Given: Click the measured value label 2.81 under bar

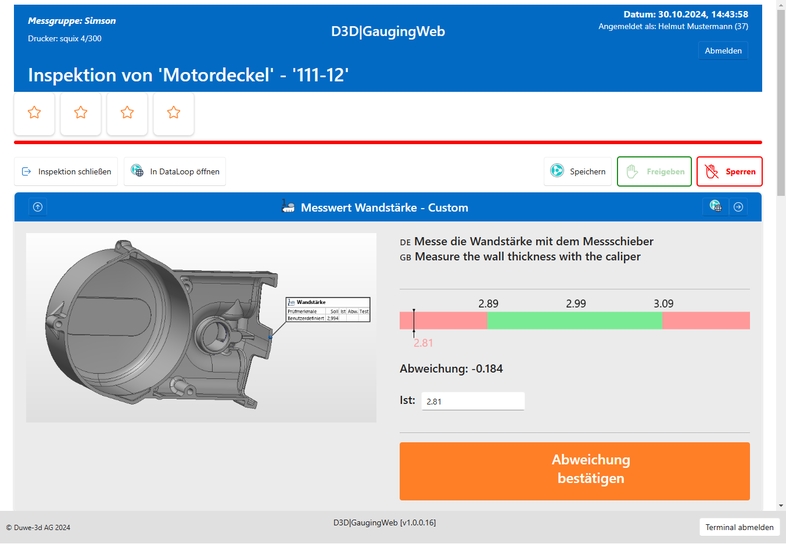Looking at the screenshot, I should pos(423,343).
